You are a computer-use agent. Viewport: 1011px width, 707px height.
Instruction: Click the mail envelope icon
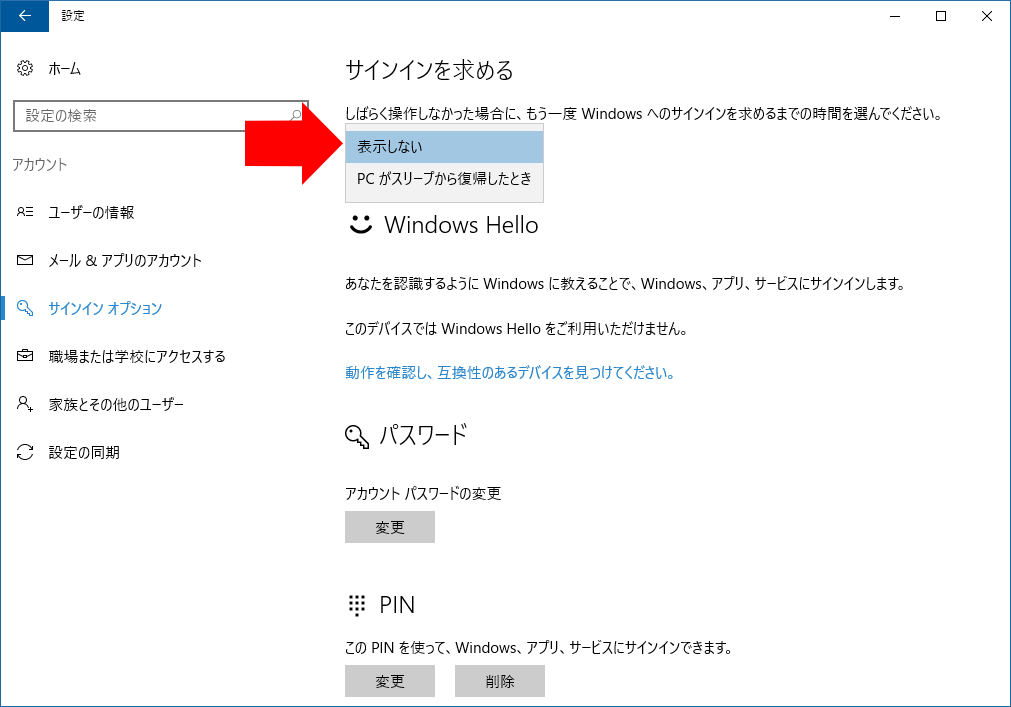(25, 260)
